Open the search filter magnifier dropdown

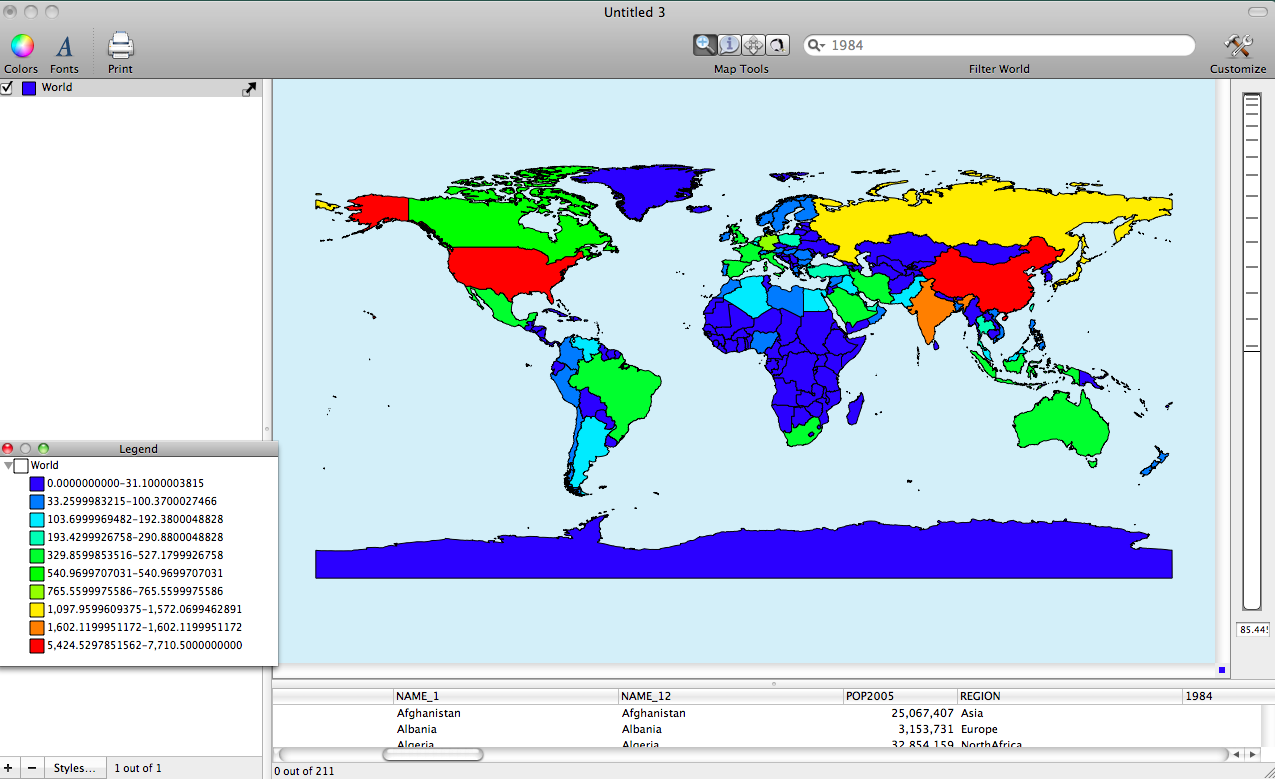(x=816, y=45)
